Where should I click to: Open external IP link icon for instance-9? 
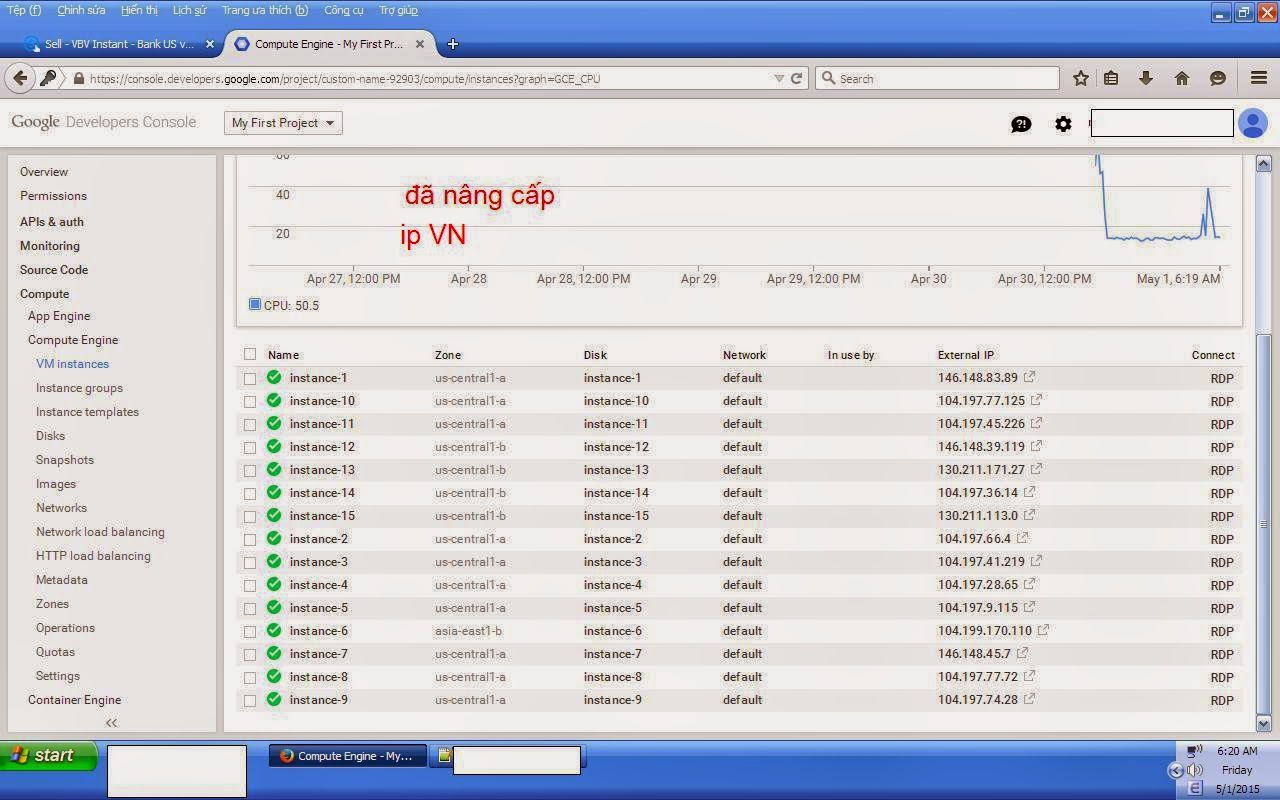click(1029, 699)
